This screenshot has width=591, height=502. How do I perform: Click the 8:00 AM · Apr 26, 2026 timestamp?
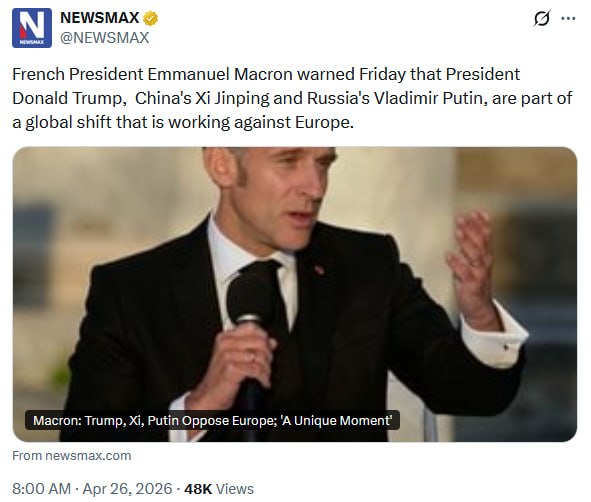(x=92, y=489)
